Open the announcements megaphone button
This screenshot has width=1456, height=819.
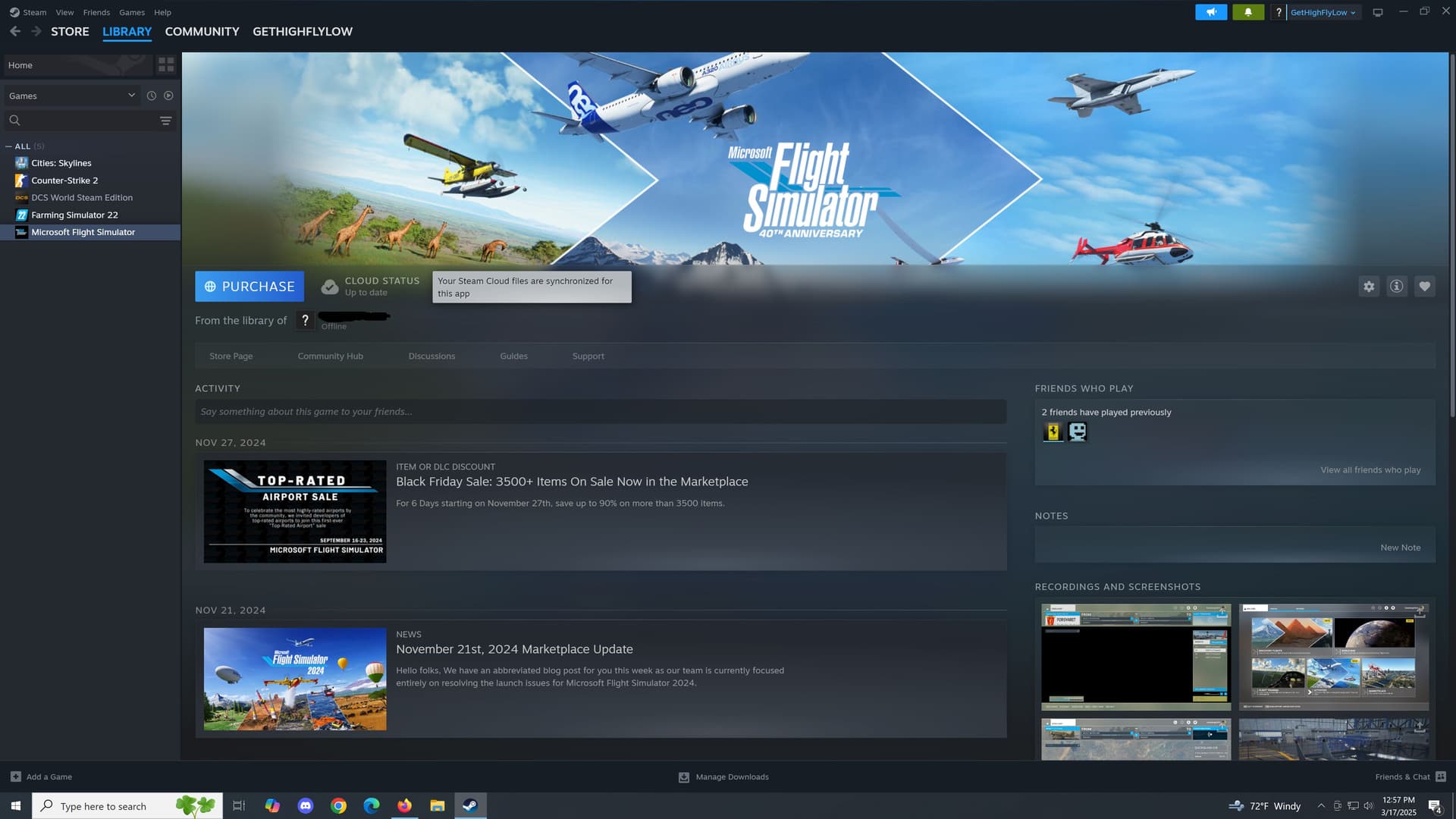(x=1211, y=12)
